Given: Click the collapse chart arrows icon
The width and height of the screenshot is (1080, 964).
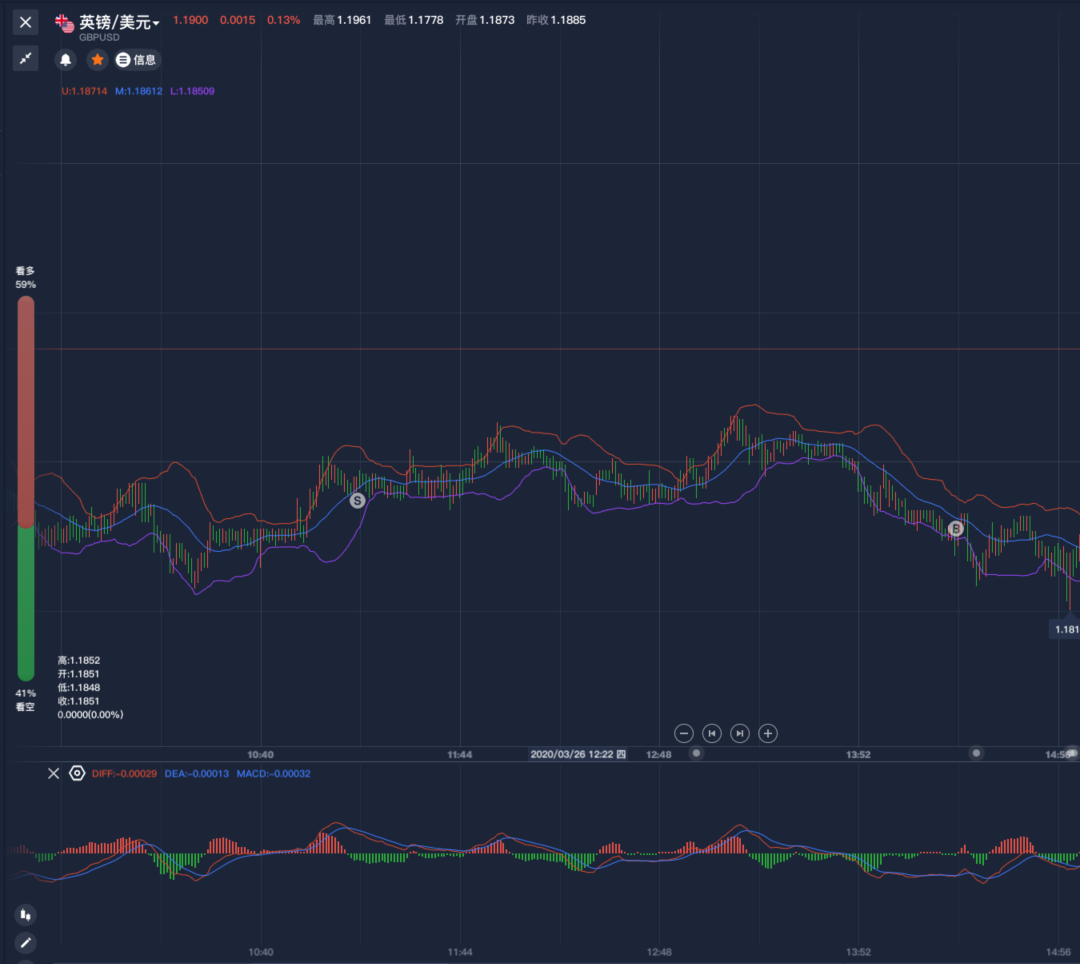Looking at the screenshot, I should 26,59.
